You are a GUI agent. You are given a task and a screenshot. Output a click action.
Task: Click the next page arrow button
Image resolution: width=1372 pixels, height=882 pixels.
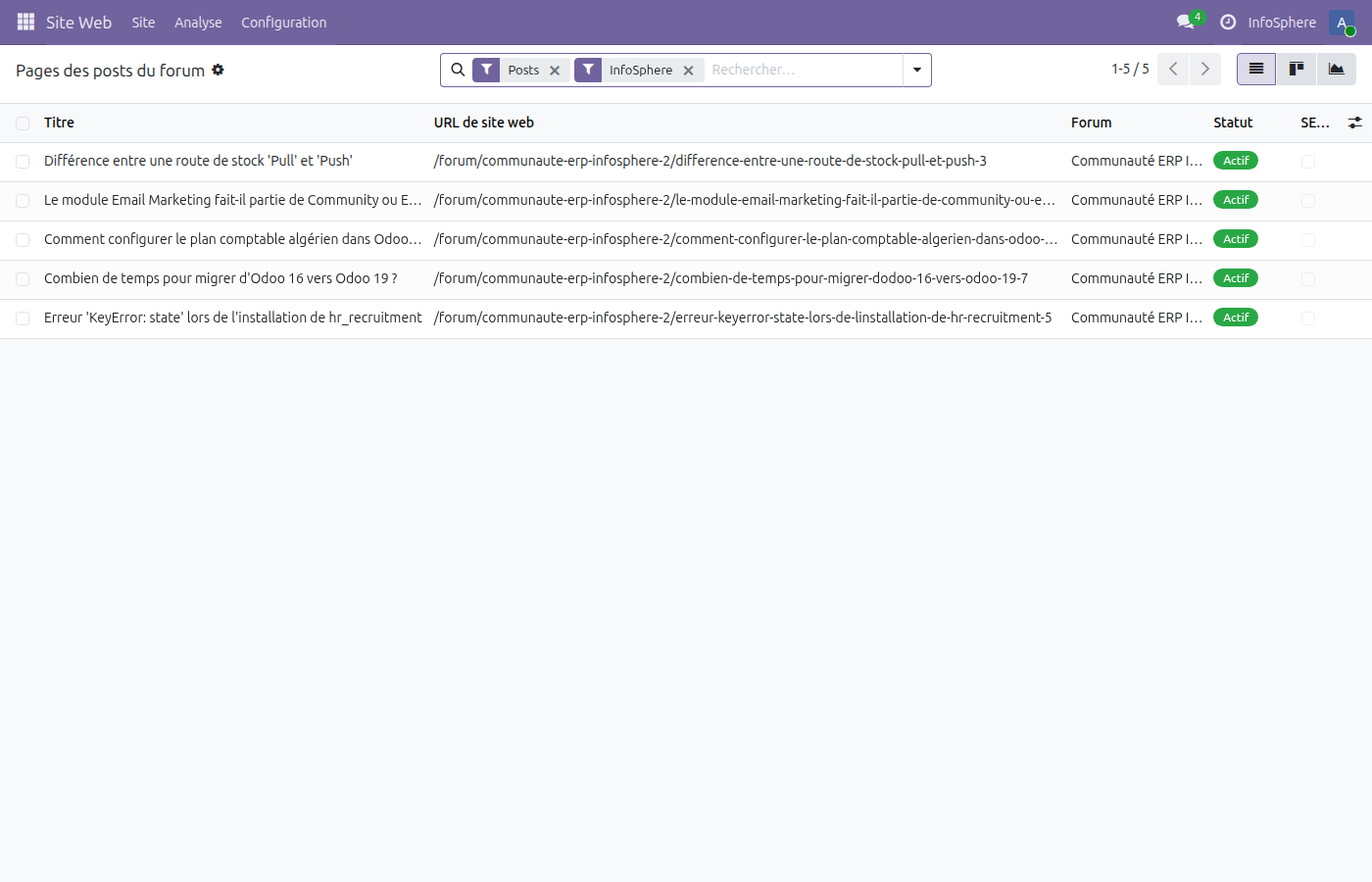pos(1205,69)
